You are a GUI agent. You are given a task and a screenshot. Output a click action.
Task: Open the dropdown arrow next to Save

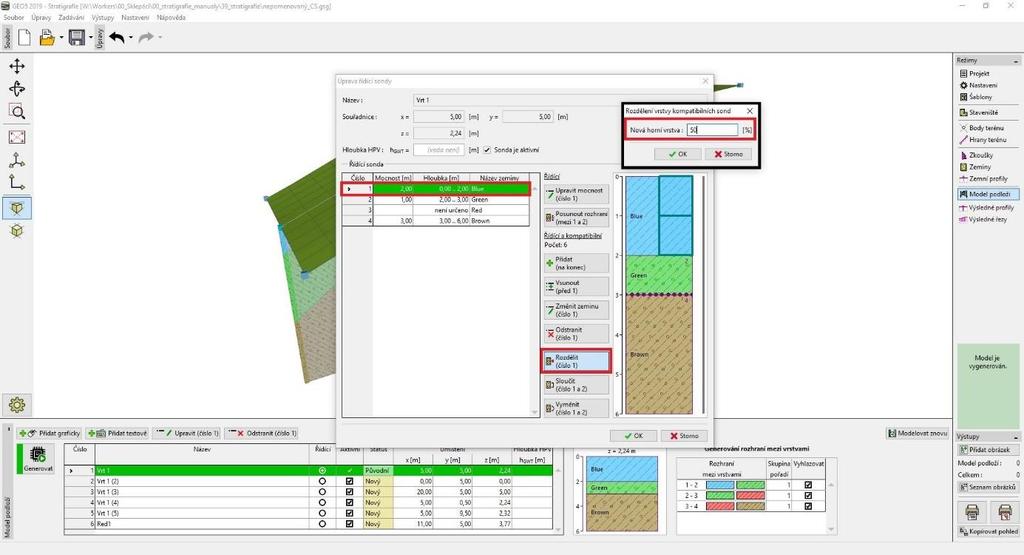pyautogui.click(x=91, y=38)
